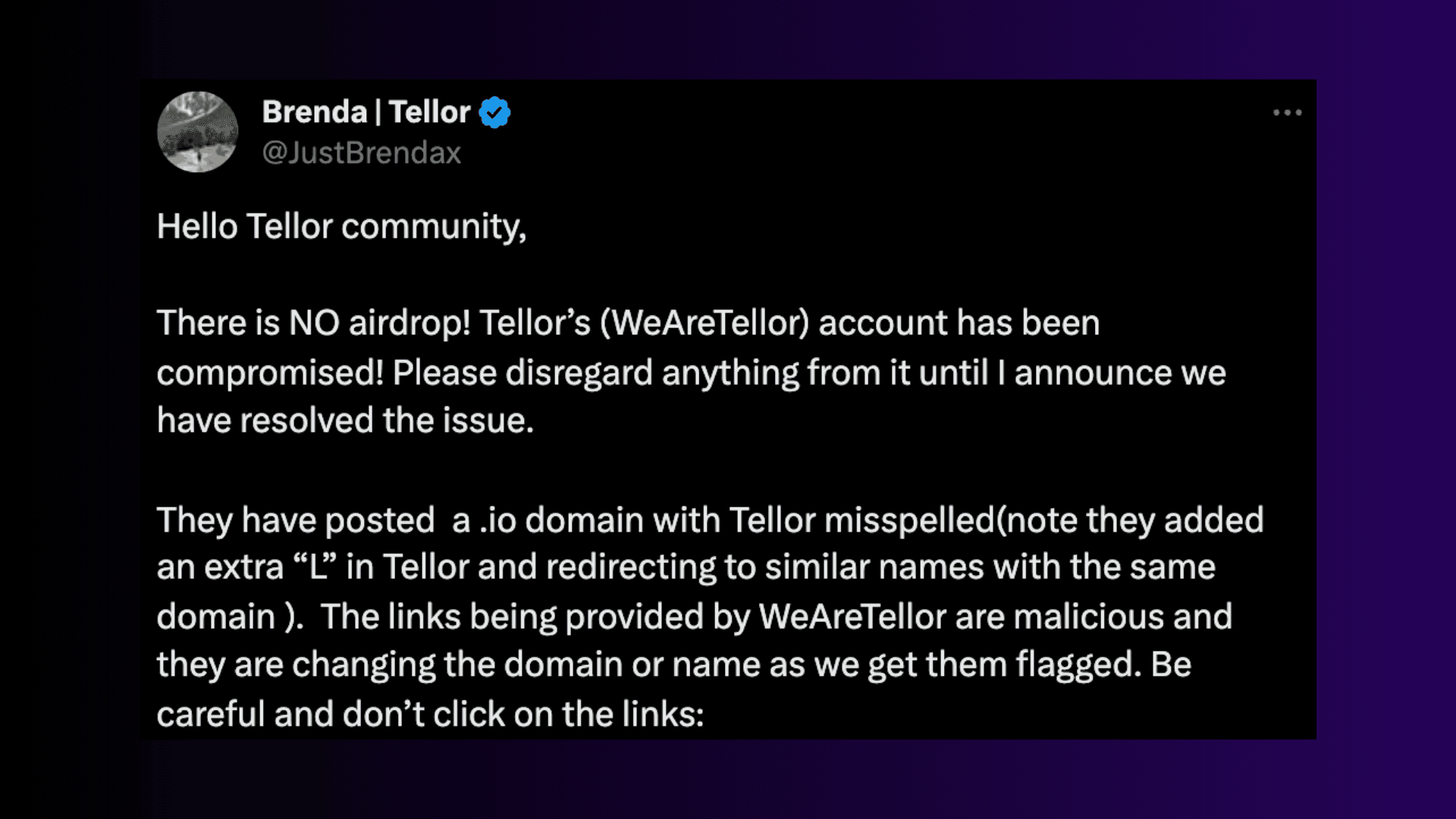
Task: Click the display name Brenda | Tellor
Action: [366, 112]
